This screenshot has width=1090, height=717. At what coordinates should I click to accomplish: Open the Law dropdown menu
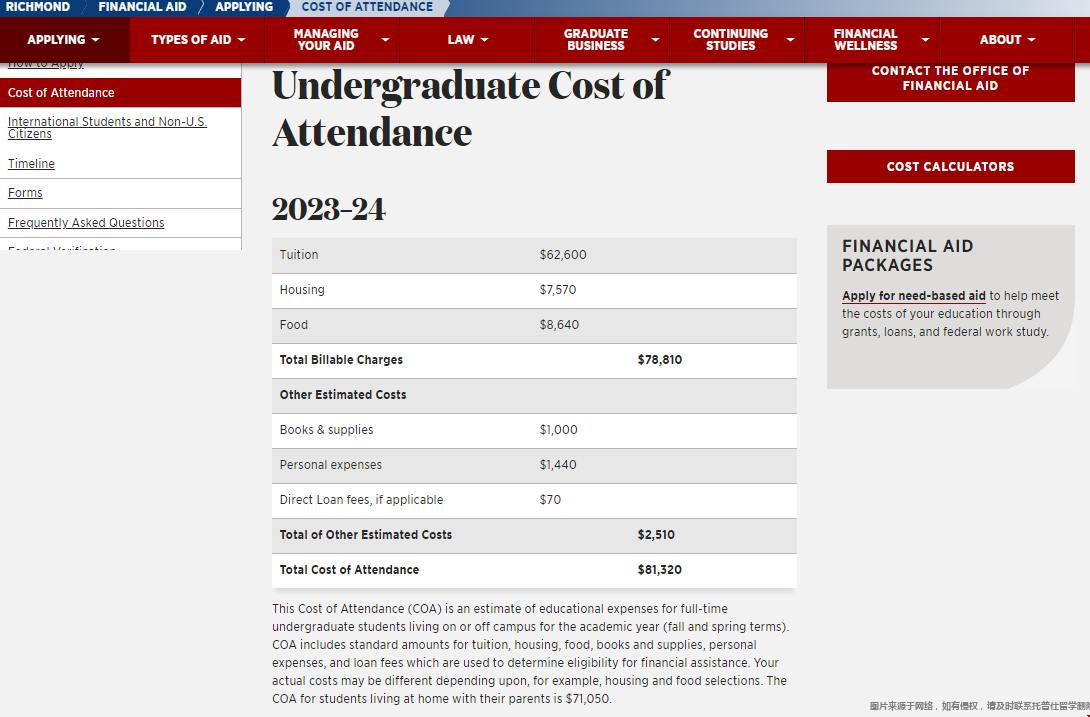point(467,40)
